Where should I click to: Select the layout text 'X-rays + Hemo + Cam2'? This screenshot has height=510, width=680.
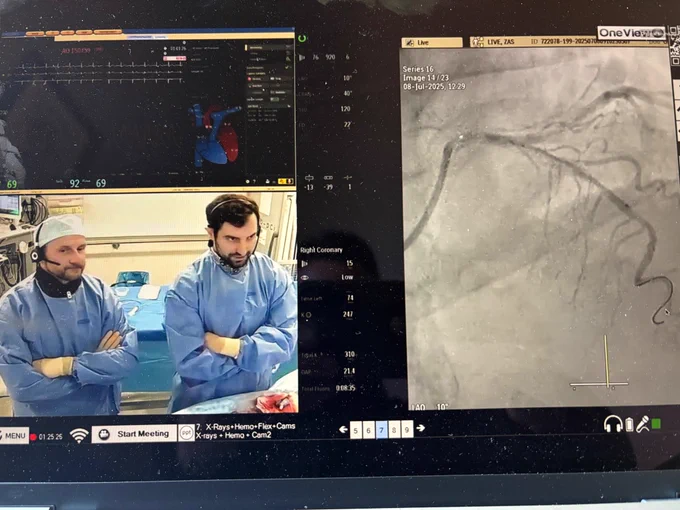[x=233, y=435]
